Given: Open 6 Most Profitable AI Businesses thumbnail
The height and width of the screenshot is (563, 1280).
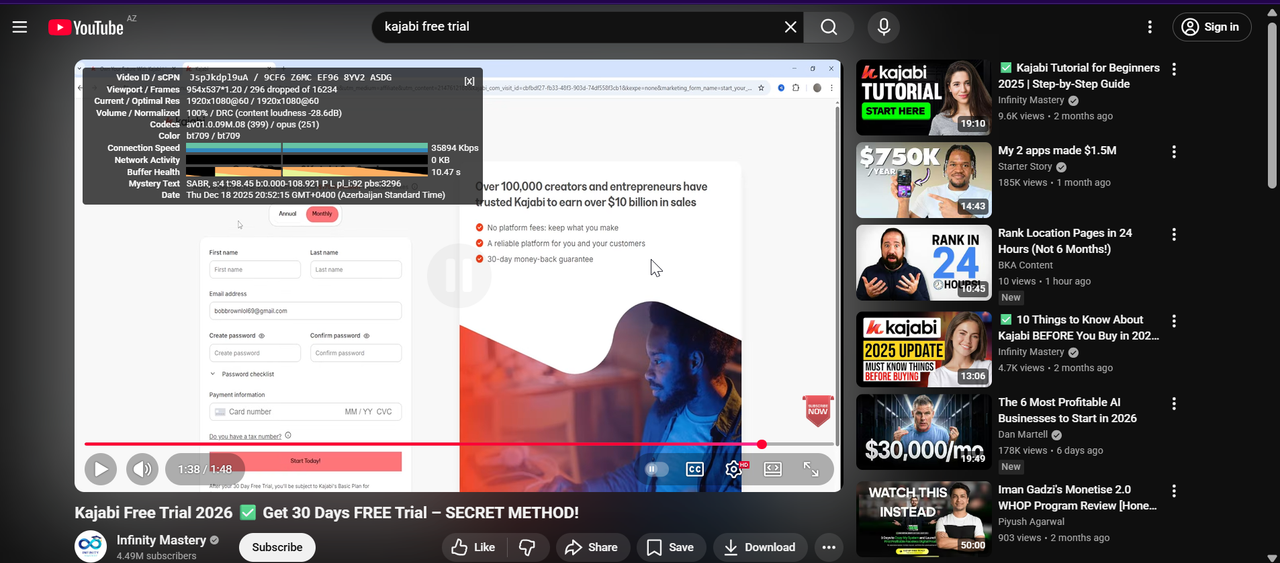Looking at the screenshot, I should [x=924, y=432].
